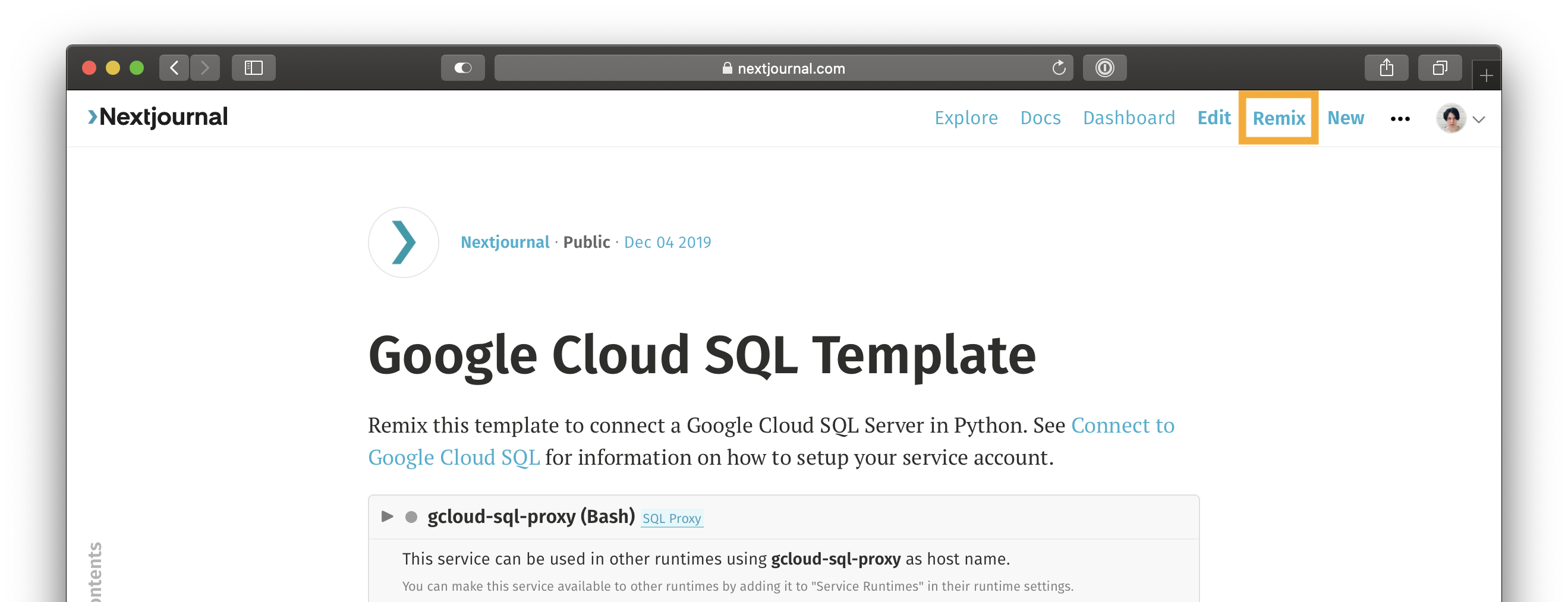1568x602 pixels.
Task: Click the gcloud-sql-proxy (Bash) runtime name
Action: tap(531, 517)
